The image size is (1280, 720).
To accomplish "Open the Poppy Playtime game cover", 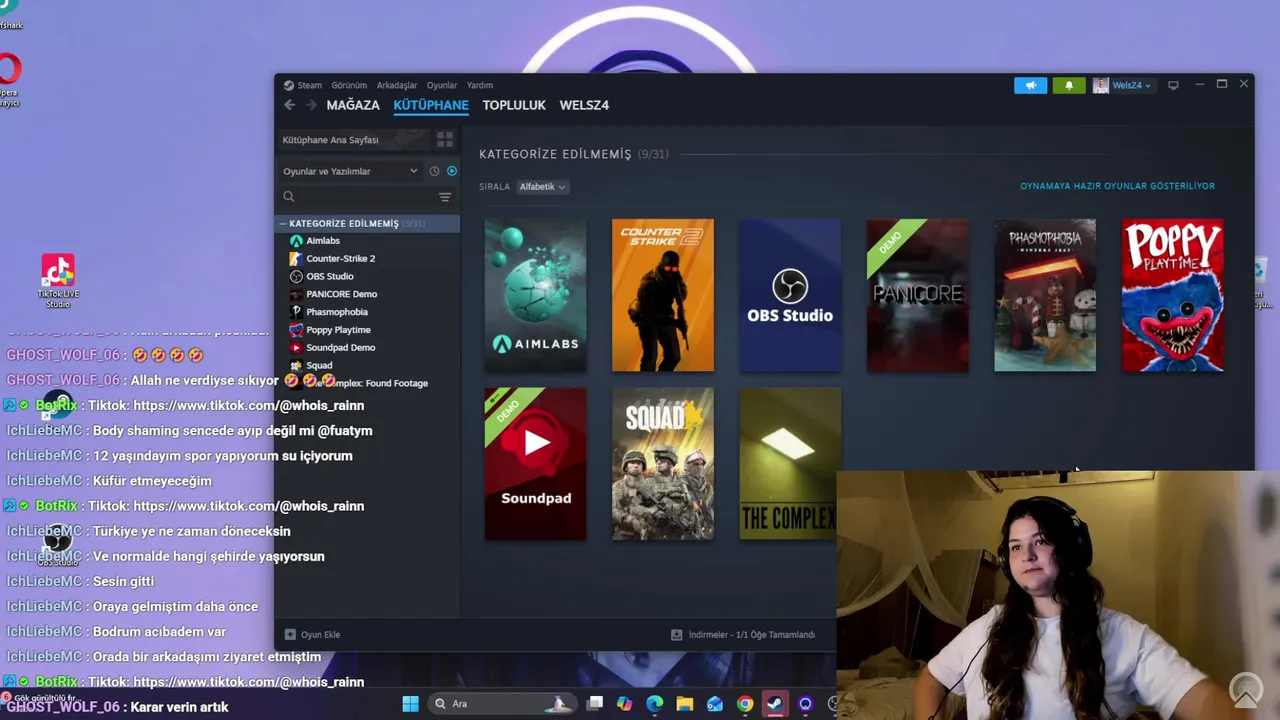I will click(1173, 295).
